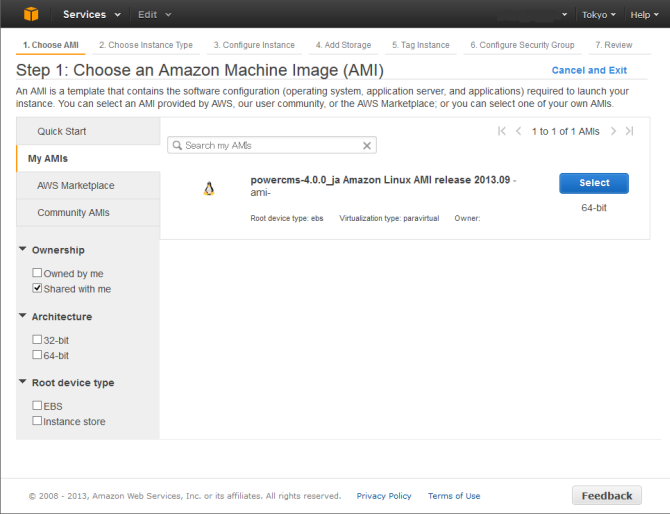The height and width of the screenshot is (514, 670).
Task: Open the Terms of Use link
Action: click(454, 496)
